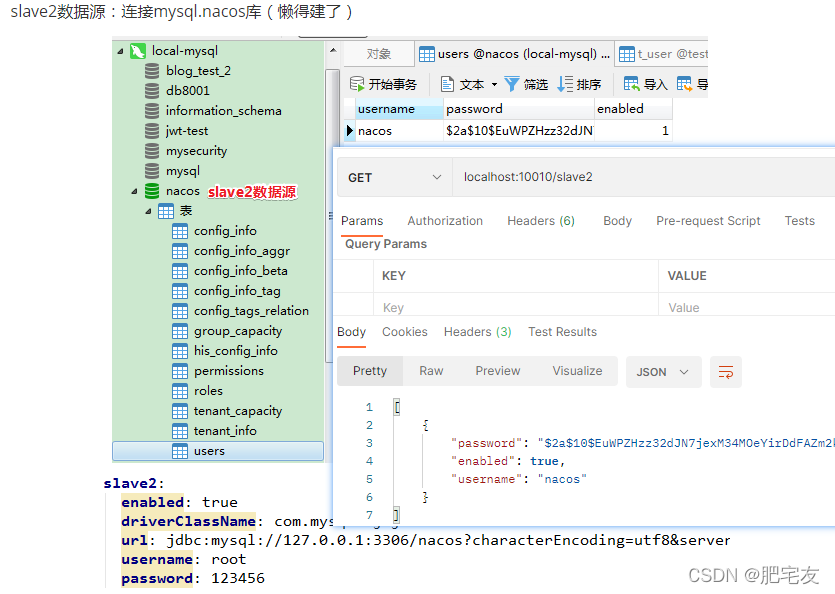Open the Pre-request Script tab
This screenshot has width=835, height=594.
pyautogui.click(x=708, y=221)
